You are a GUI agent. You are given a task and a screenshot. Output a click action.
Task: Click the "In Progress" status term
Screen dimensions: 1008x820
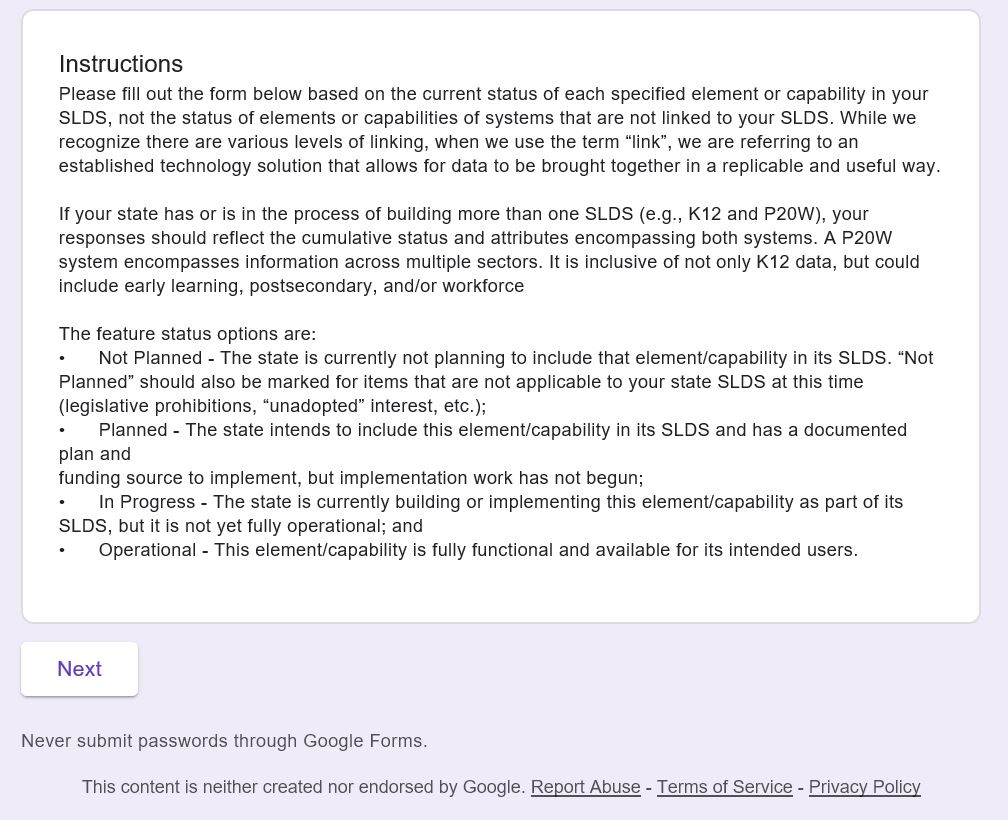tap(146, 502)
